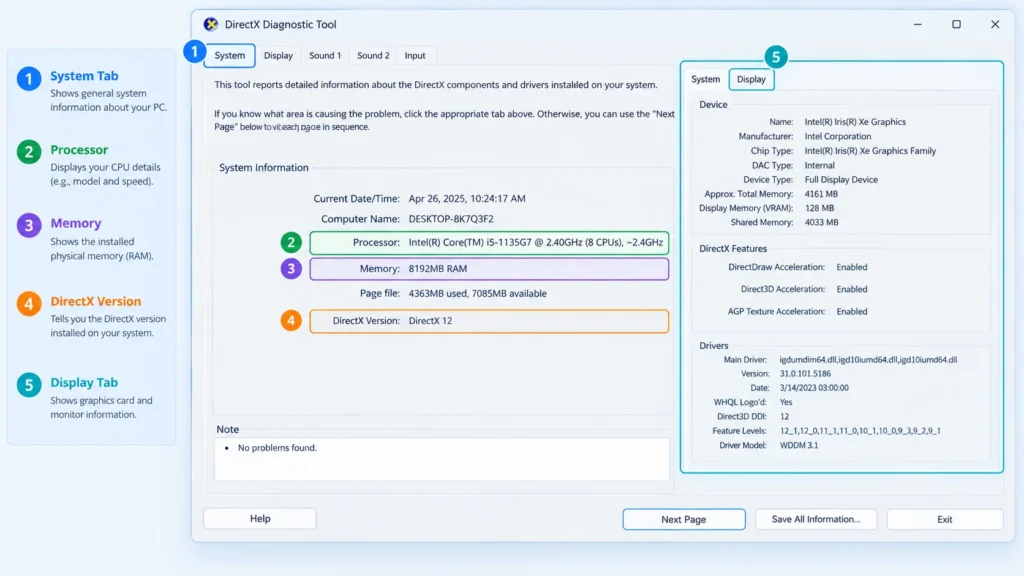Click the Memory value 8192MB RAM

coord(438,268)
